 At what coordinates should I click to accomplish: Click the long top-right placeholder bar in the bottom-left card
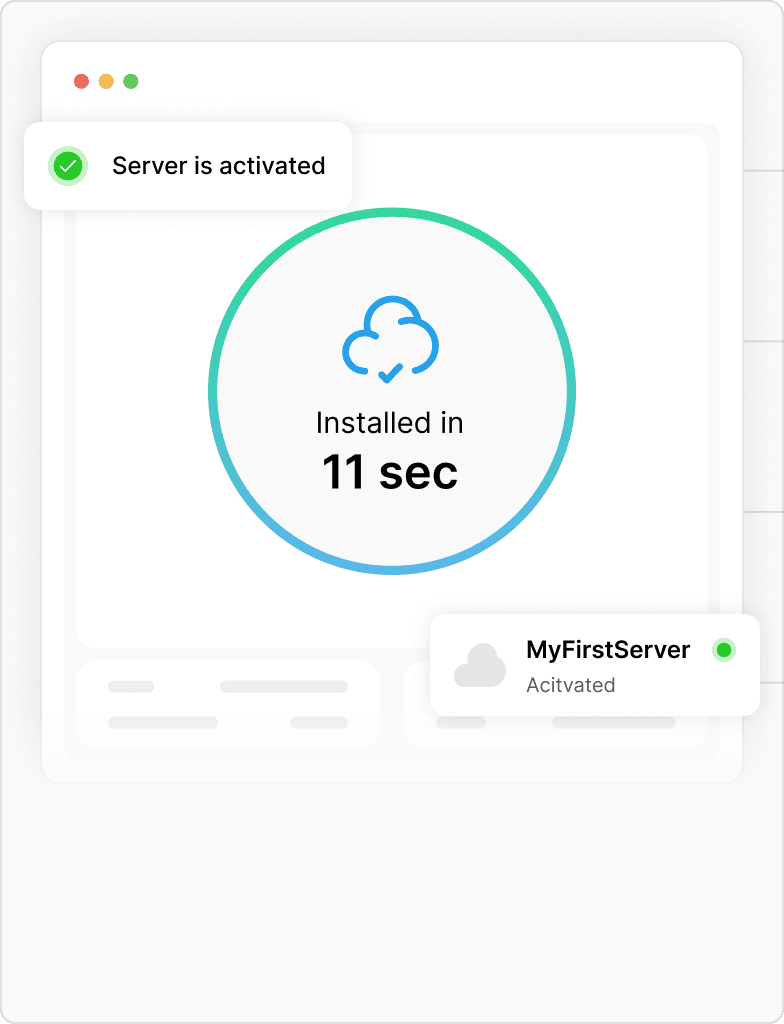284,687
